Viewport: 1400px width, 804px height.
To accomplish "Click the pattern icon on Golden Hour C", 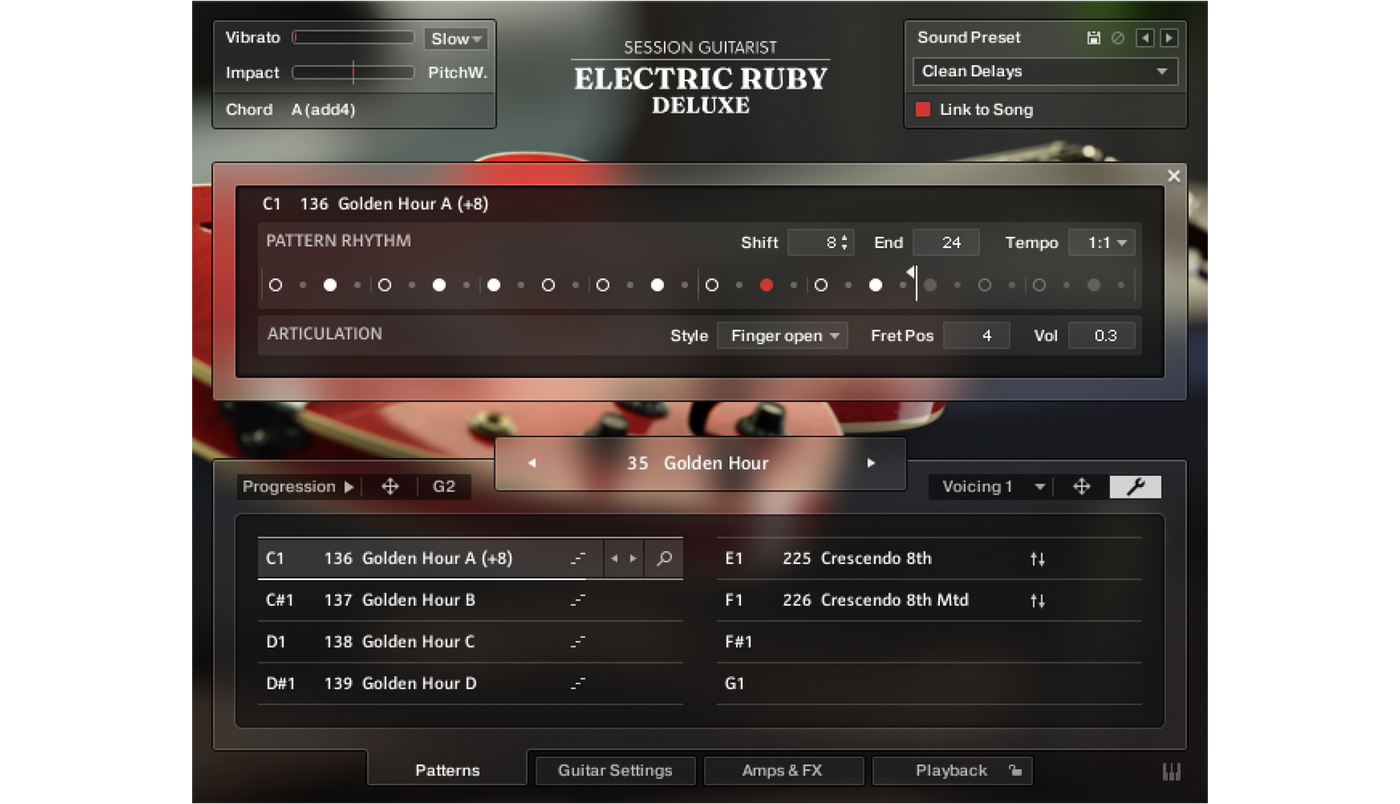I will [x=578, y=642].
